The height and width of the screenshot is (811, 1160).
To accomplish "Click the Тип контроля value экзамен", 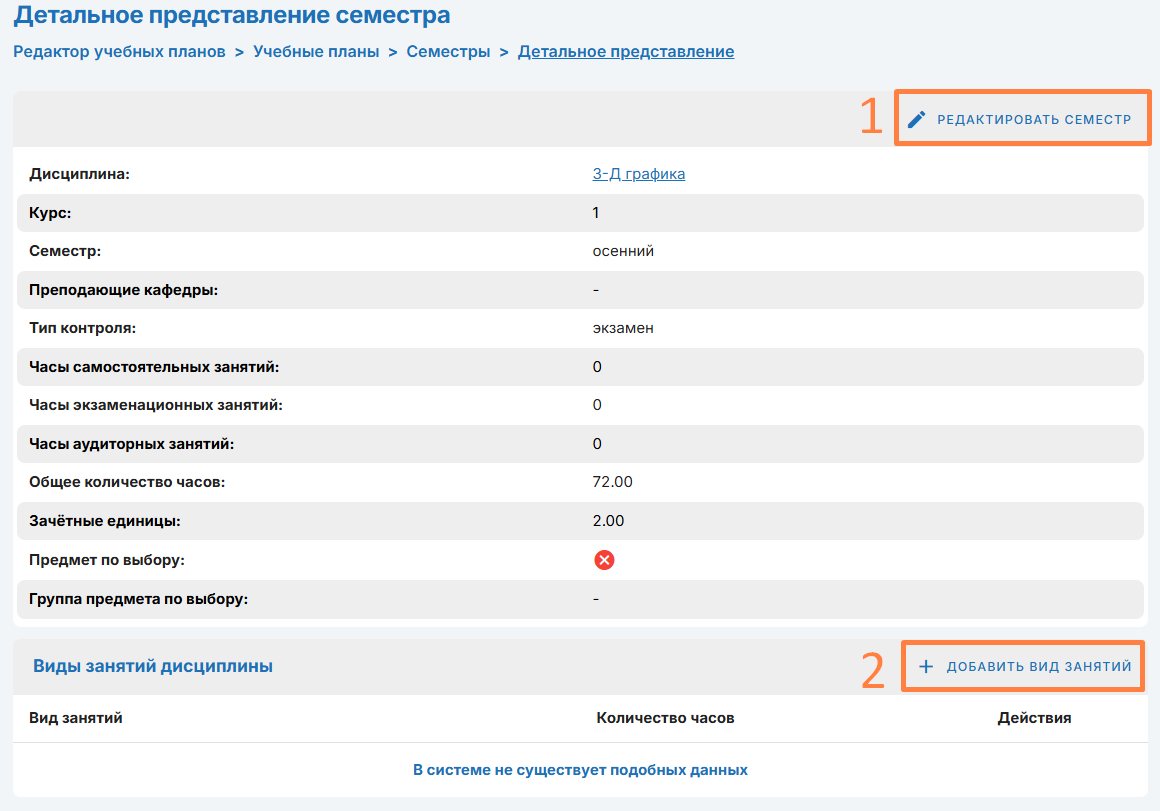I will point(623,328).
